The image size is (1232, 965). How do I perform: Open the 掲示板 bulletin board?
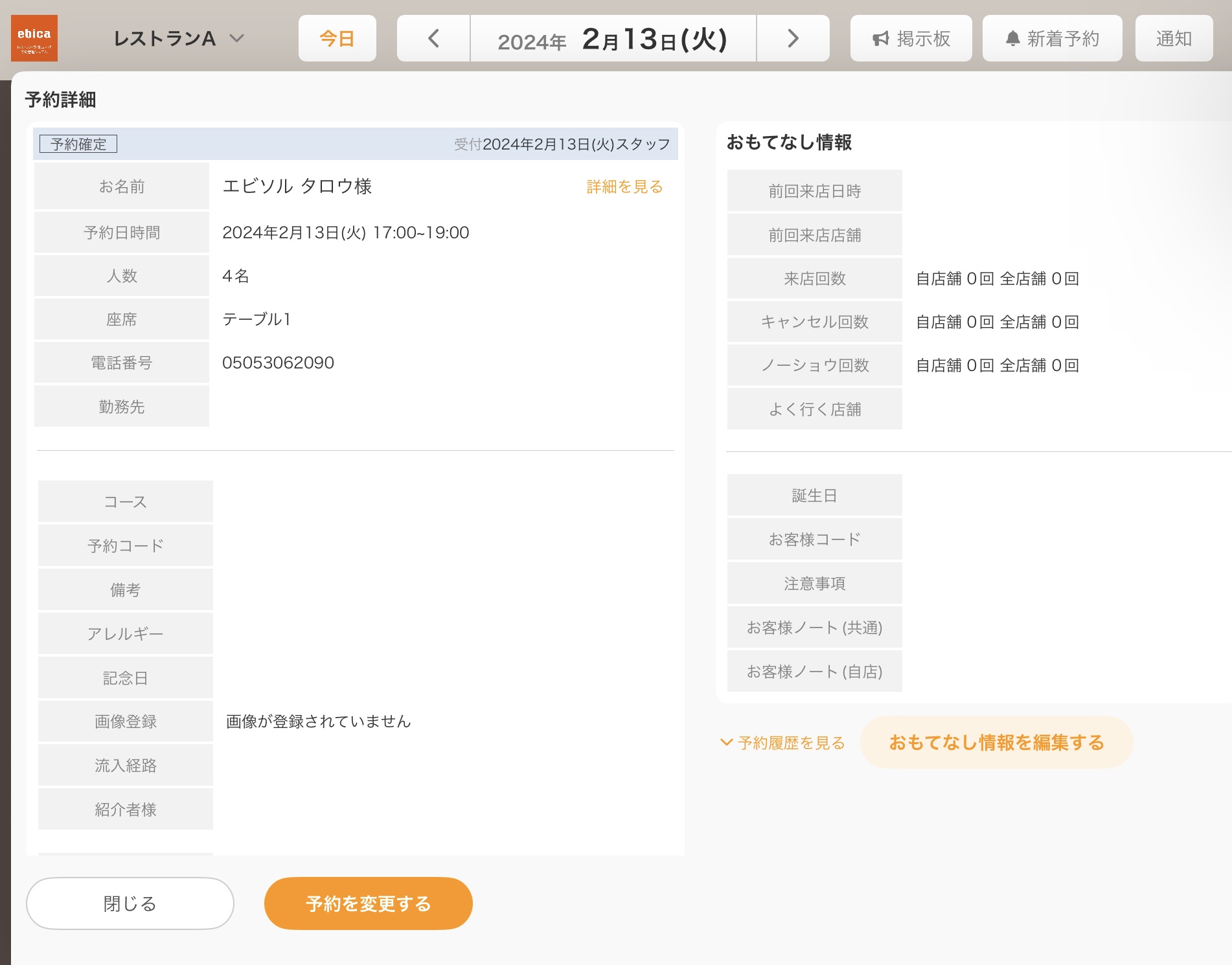911,38
